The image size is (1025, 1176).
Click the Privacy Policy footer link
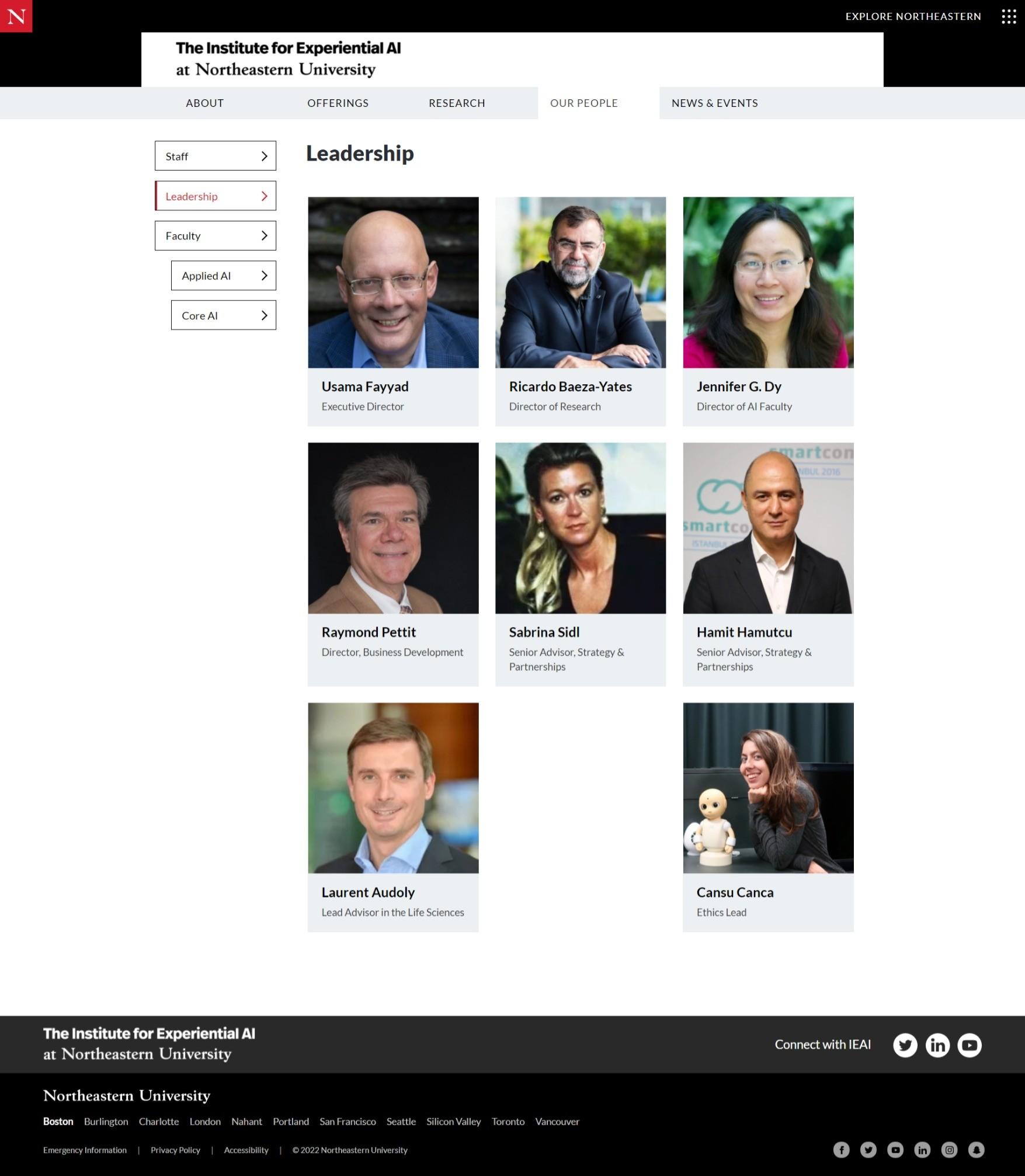click(175, 1150)
